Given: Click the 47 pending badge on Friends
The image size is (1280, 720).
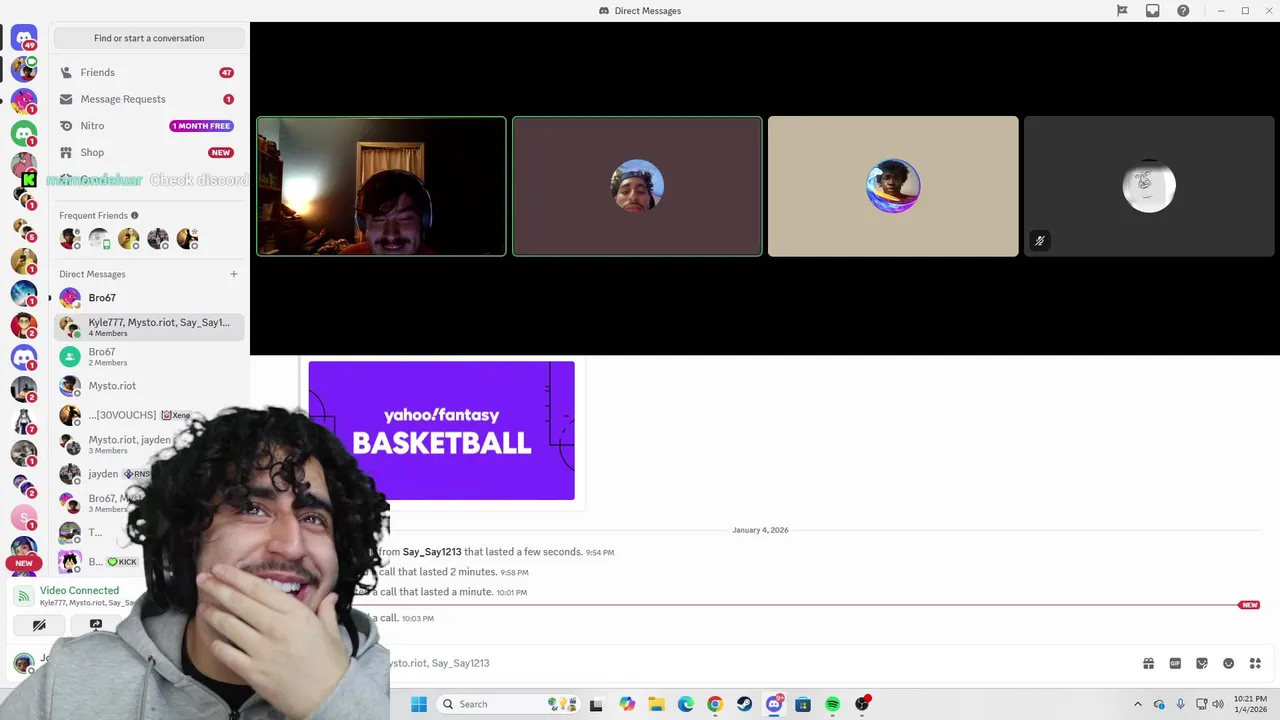Looking at the screenshot, I should [227, 73].
